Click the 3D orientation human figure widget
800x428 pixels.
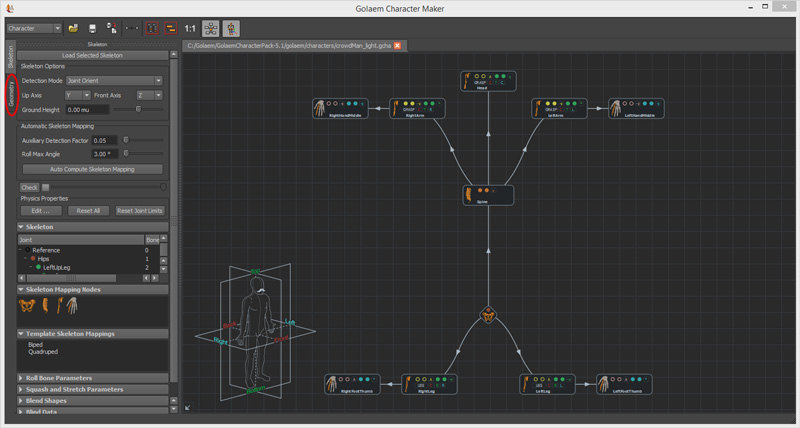coord(255,332)
